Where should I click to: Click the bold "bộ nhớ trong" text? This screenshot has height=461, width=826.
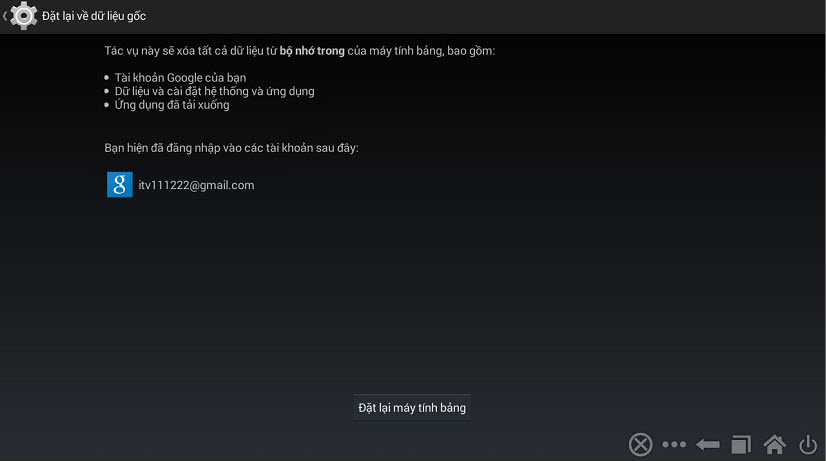coord(312,51)
